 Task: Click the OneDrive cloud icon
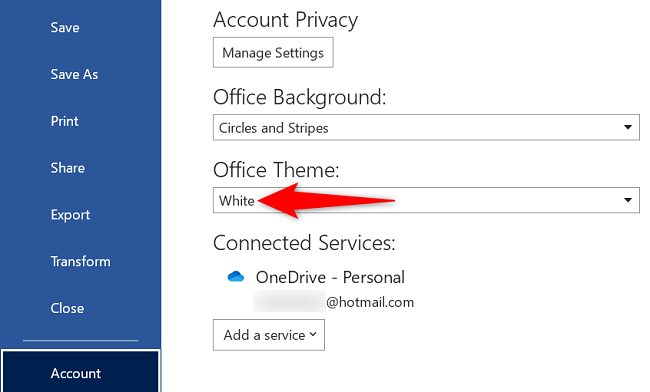pyautogui.click(x=236, y=276)
